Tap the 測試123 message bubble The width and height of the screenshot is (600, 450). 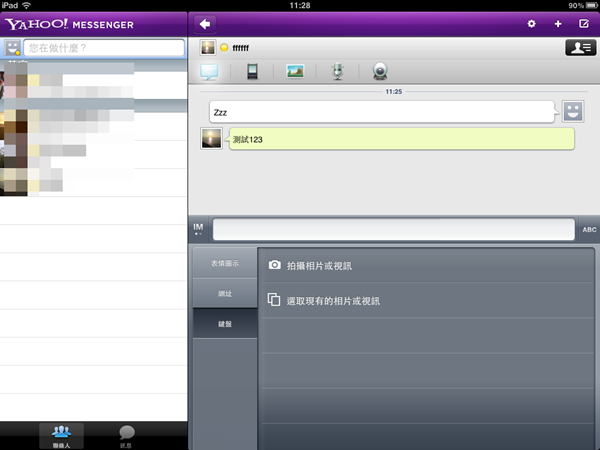coord(402,139)
